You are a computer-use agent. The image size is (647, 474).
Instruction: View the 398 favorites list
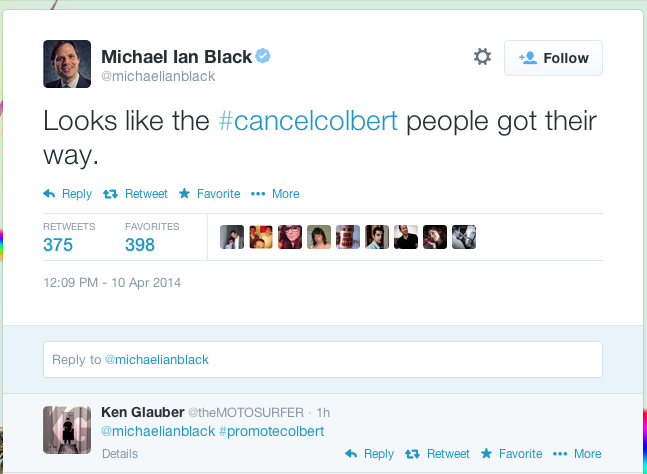coord(140,244)
